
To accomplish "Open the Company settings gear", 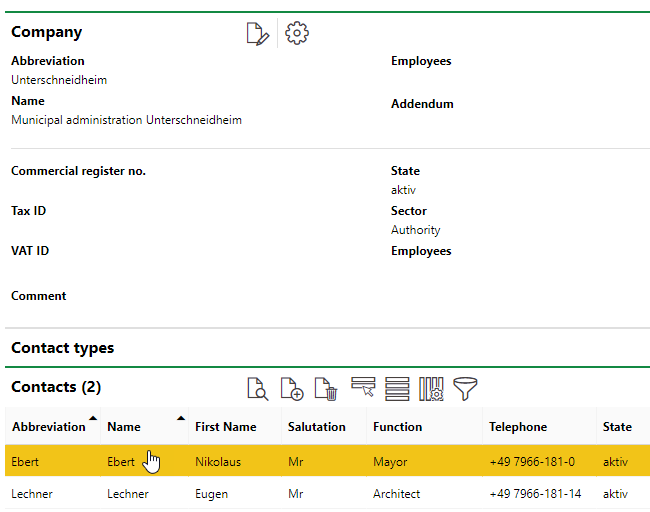I will (297, 33).
